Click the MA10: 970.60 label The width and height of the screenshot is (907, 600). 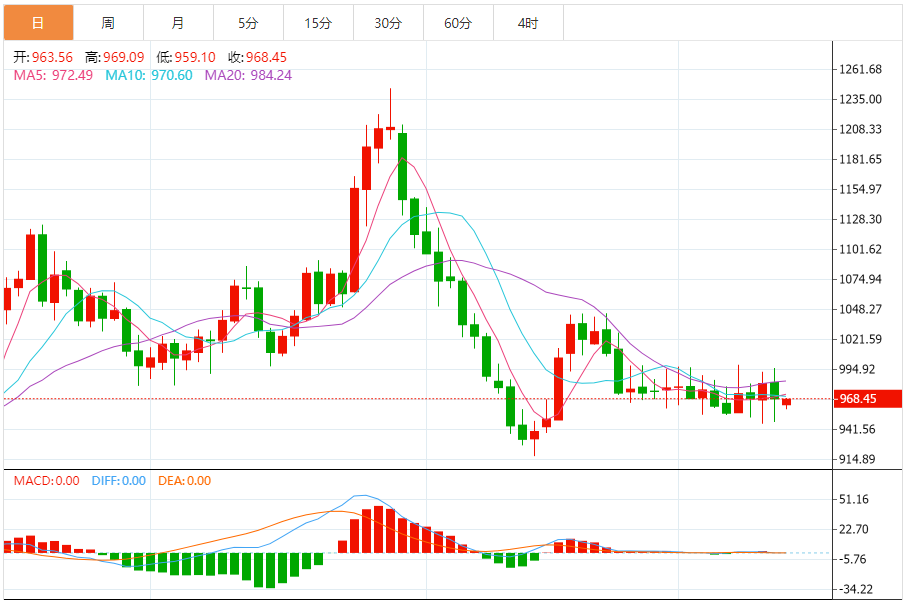tap(149, 75)
